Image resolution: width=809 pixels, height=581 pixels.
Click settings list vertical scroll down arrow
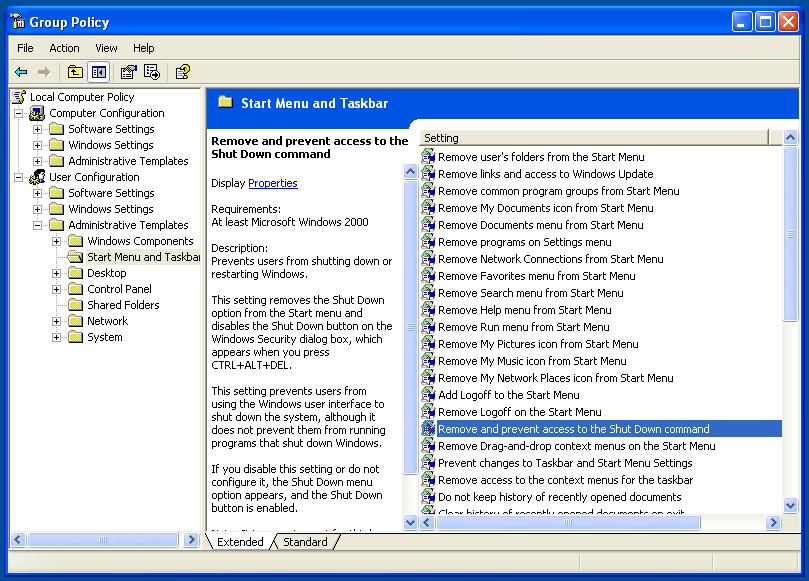[790, 505]
